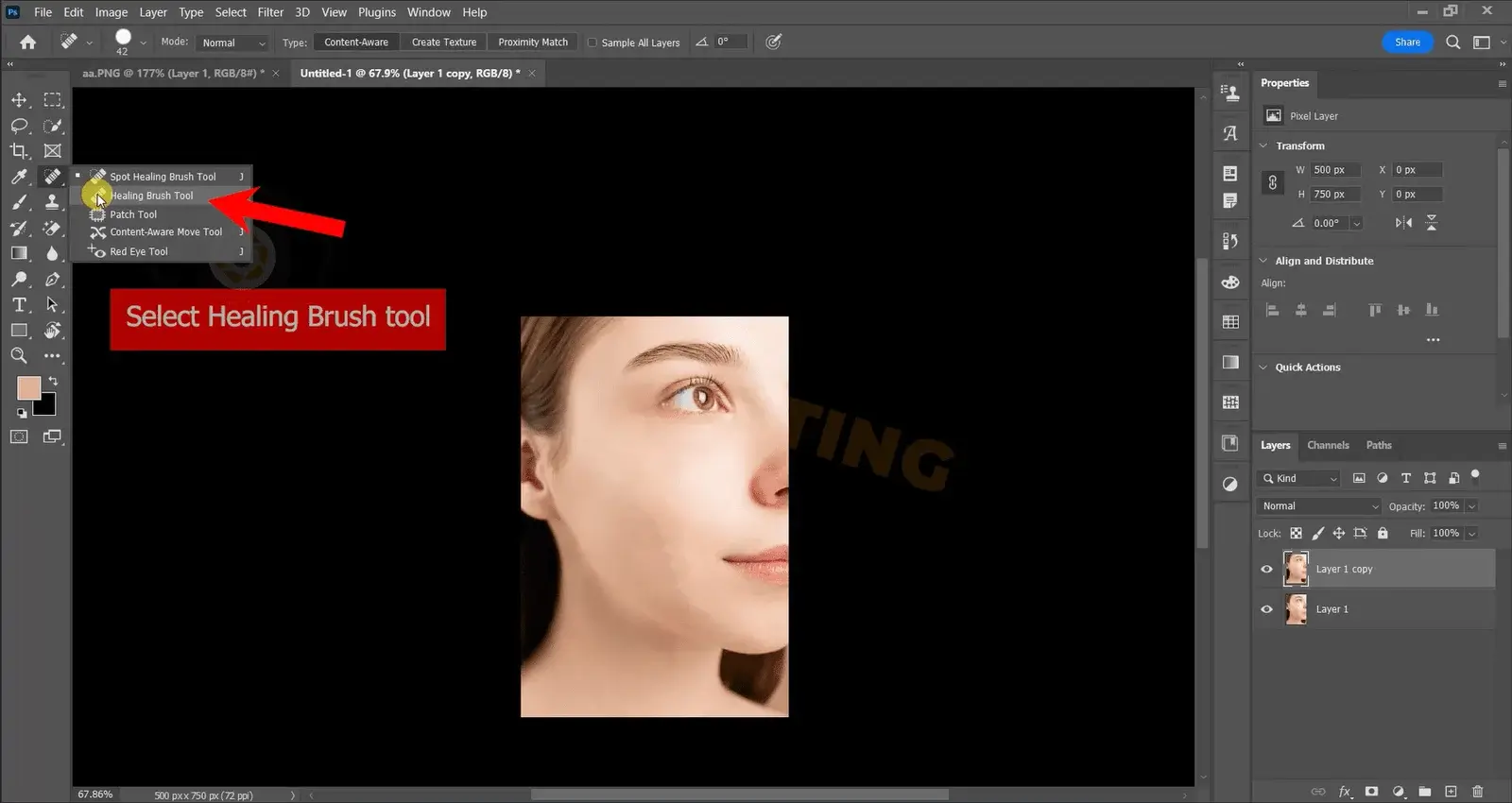Viewport: 1512px width, 803px height.
Task: Click the delete layer trash icon
Action: (1478, 792)
